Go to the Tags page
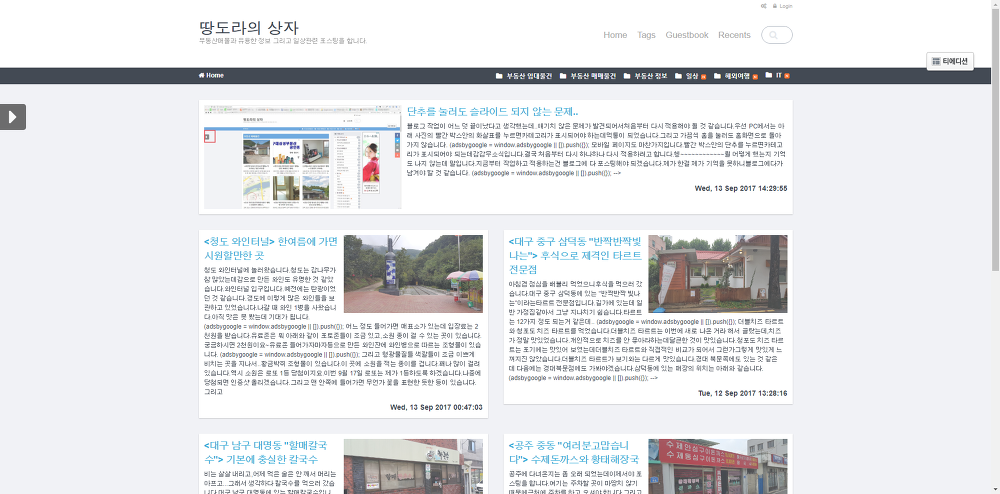This screenshot has width=1000, height=494. [646, 35]
